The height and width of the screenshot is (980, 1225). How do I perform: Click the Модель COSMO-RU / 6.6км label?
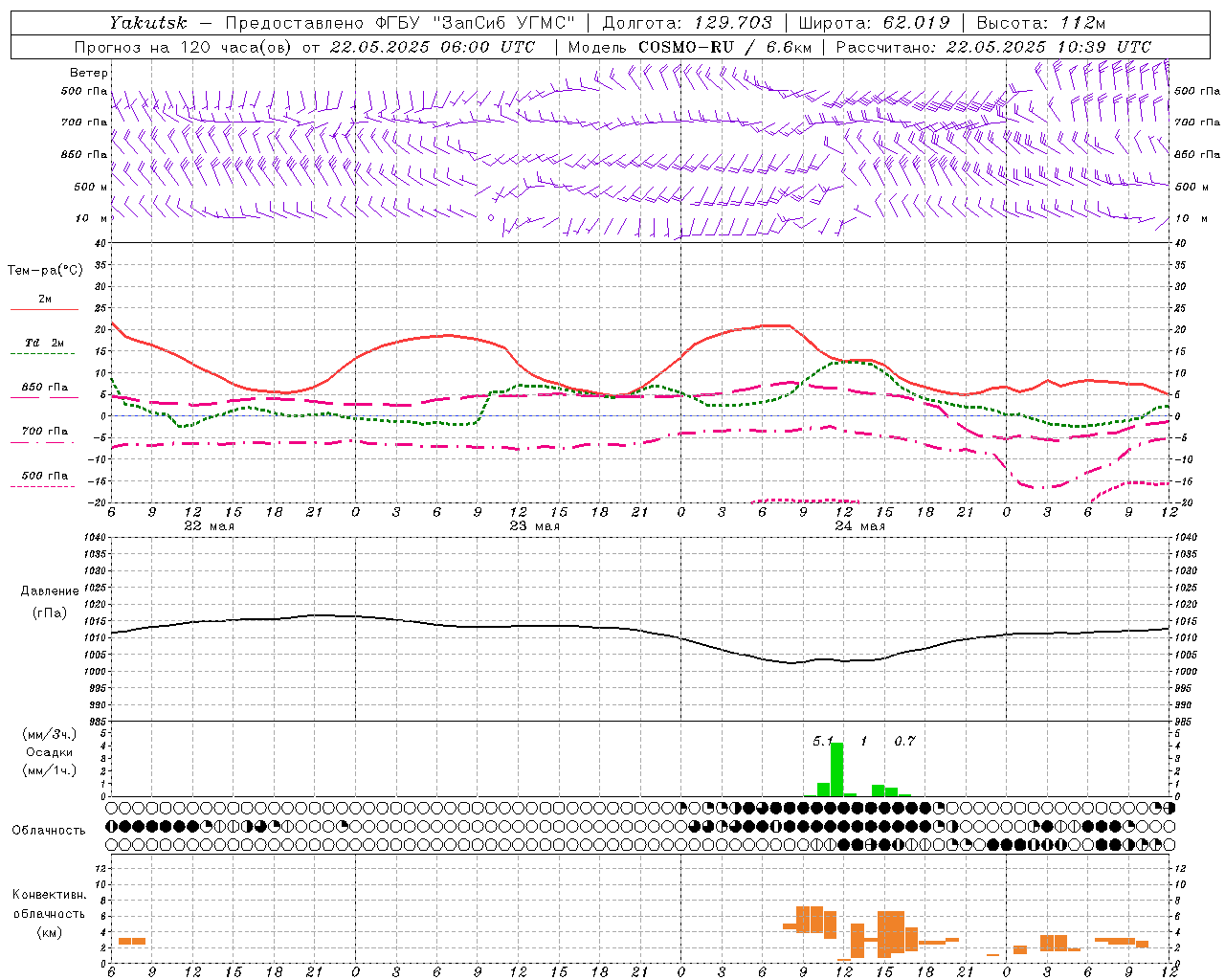pyautogui.click(x=690, y=47)
